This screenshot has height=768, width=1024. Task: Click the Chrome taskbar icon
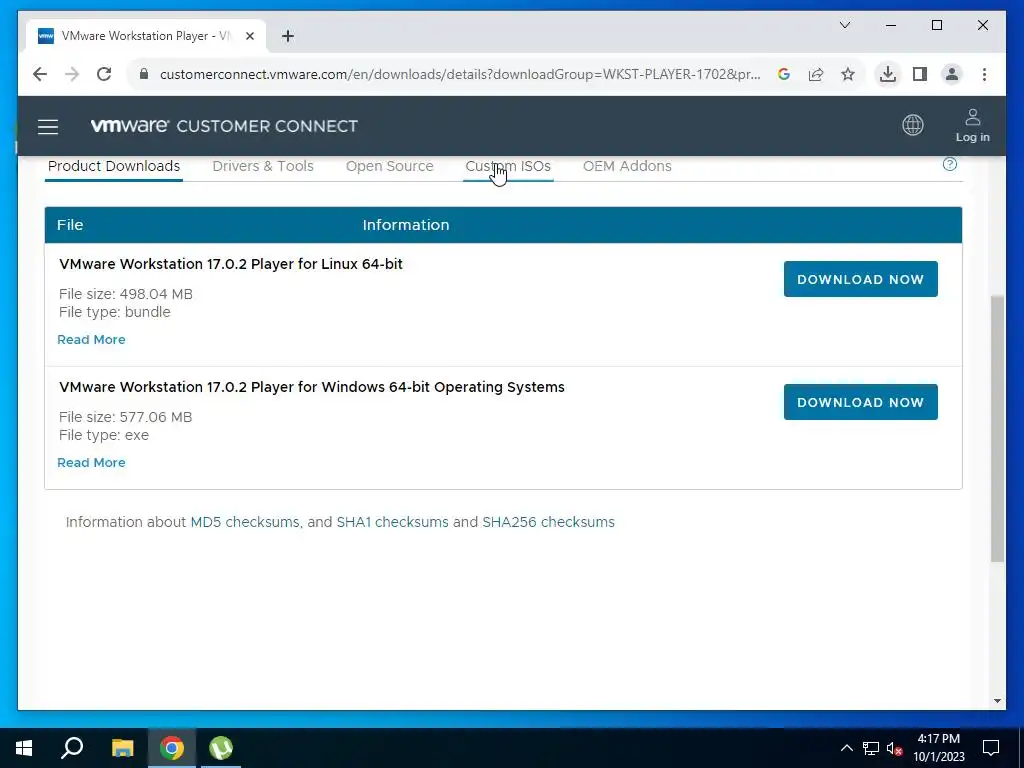click(172, 748)
